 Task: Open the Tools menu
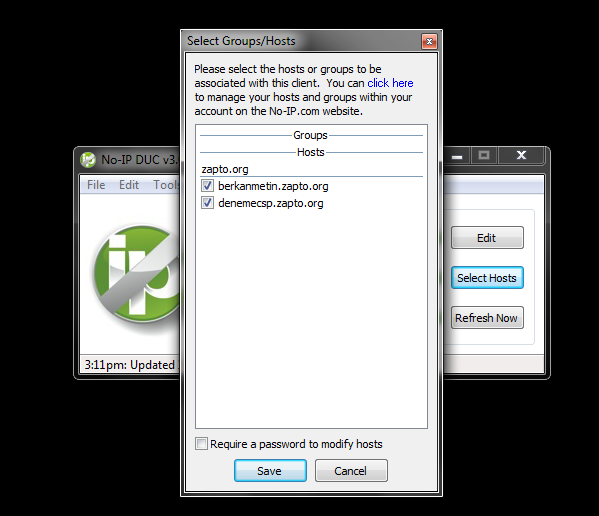pos(166,185)
